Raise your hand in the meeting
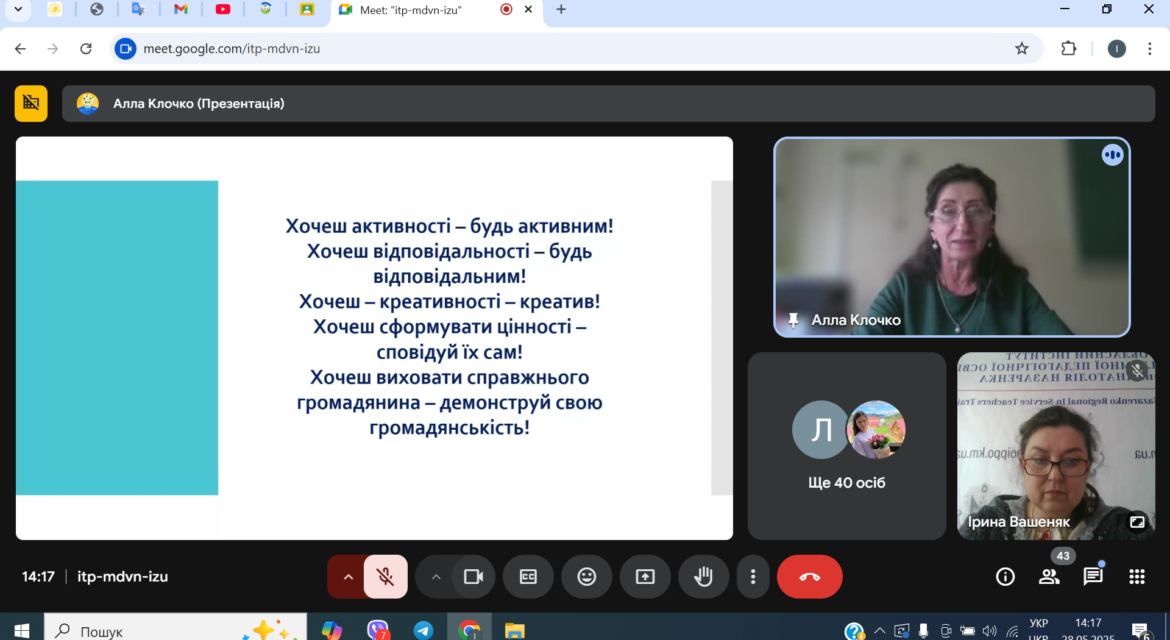The width and height of the screenshot is (1170, 640). pos(703,577)
